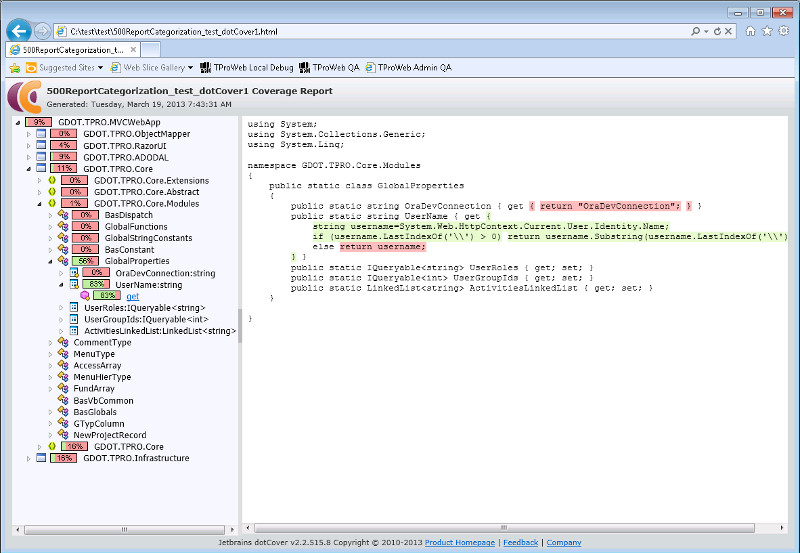Open TProWeb Admin QA bookmark
The width and height of the screenshot is (800, 553).
click(x=409, y=67)
